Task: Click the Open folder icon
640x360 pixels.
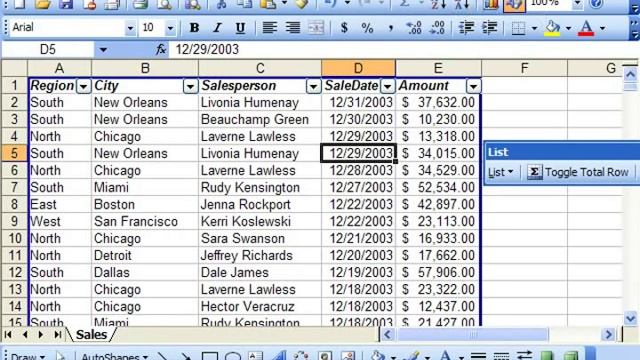Action: pyautogui.click(x=42, y=5)
